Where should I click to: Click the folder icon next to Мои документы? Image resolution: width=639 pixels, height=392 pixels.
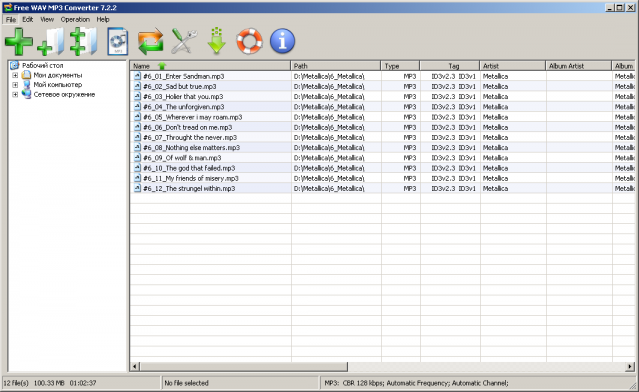(26, 75)
